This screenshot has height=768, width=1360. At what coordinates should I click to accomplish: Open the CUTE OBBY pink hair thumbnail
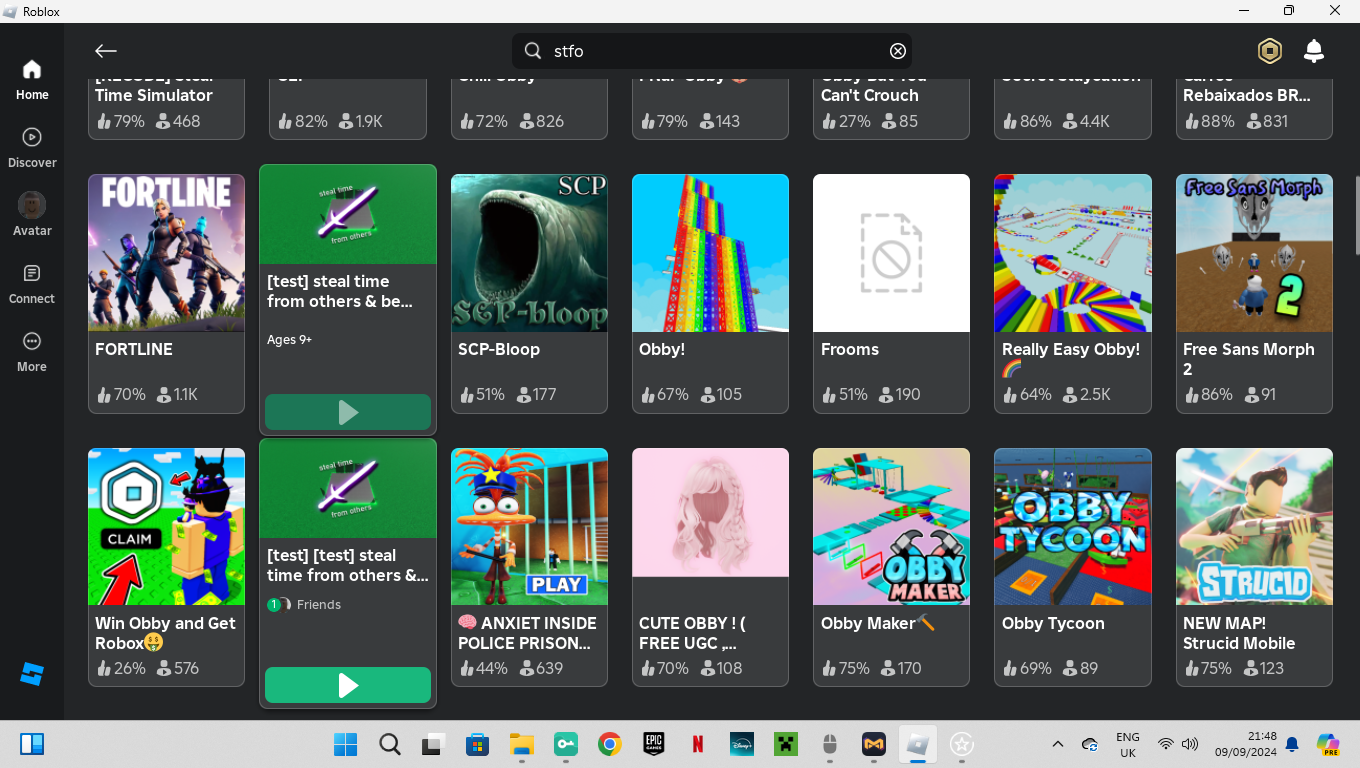710,512
